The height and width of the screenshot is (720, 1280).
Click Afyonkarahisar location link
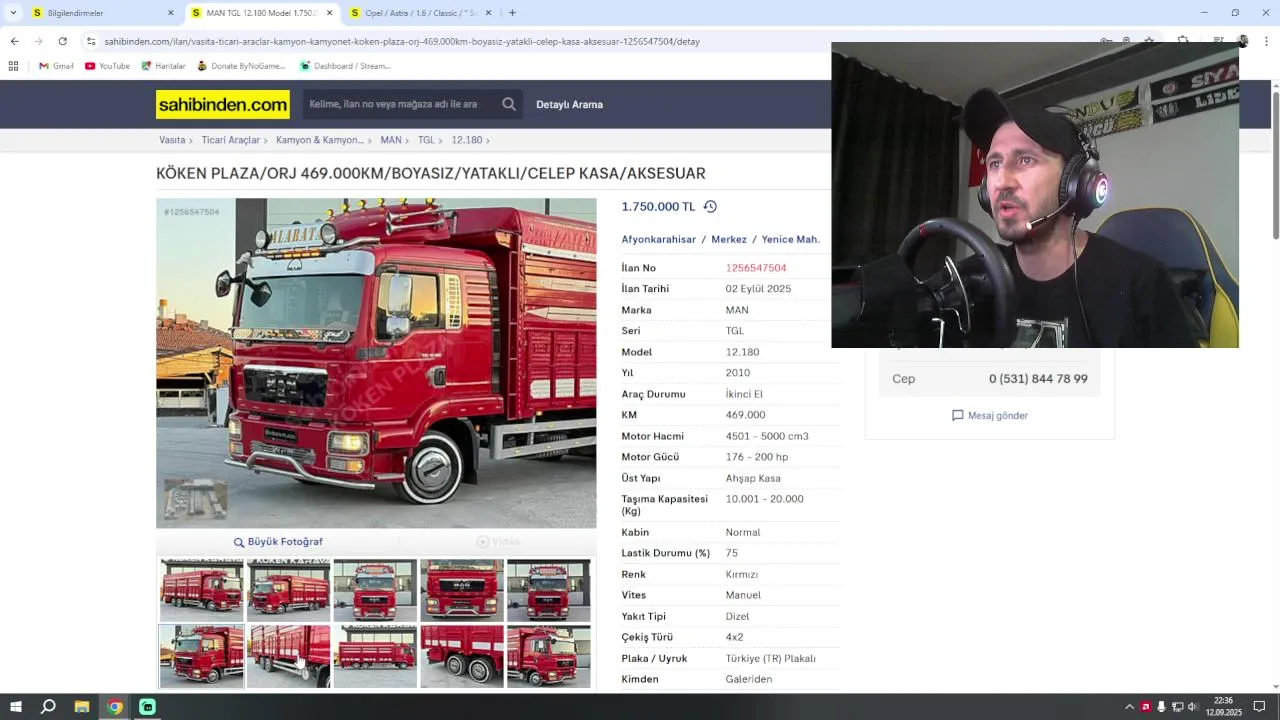pyautogui.click(x=659, y=239)
